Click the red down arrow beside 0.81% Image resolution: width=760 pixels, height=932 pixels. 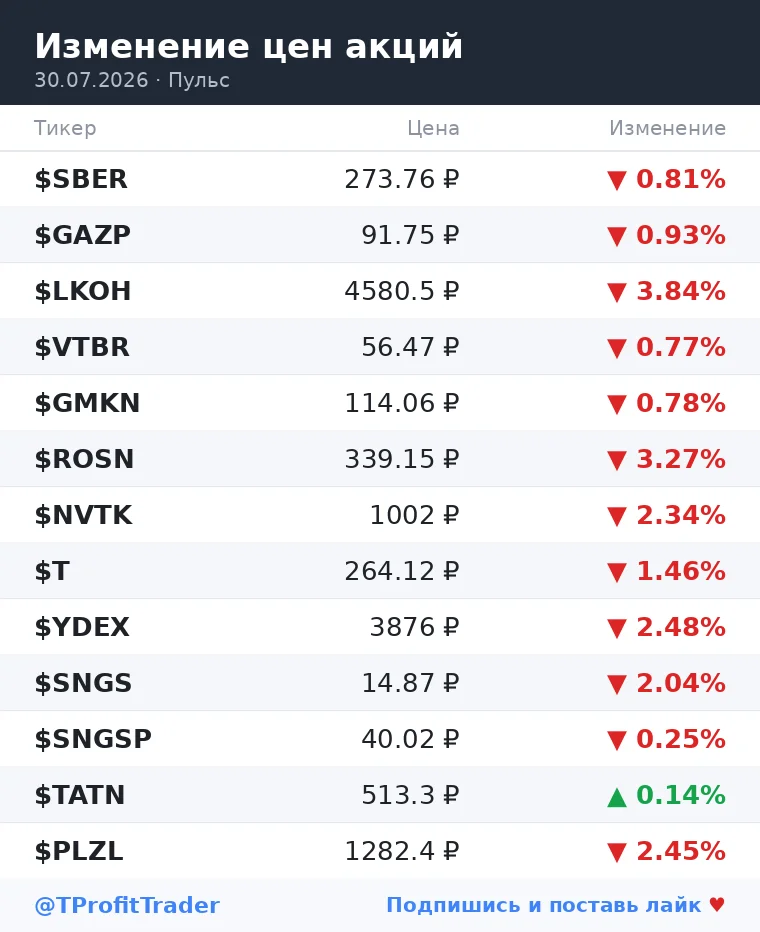(x=617, y=180)
